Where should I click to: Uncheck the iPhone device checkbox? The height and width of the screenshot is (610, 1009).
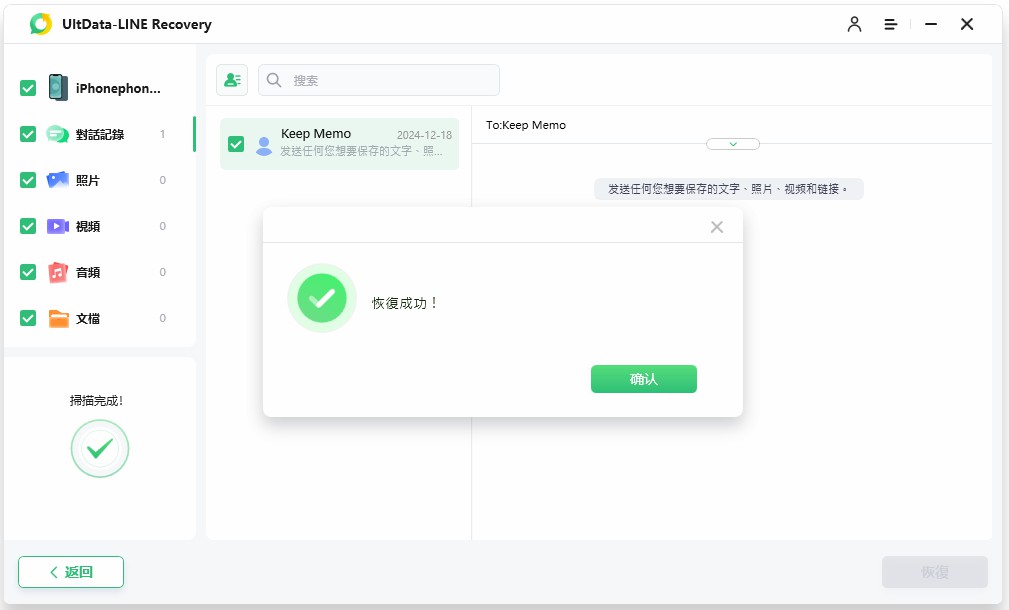tap(28, 88)
